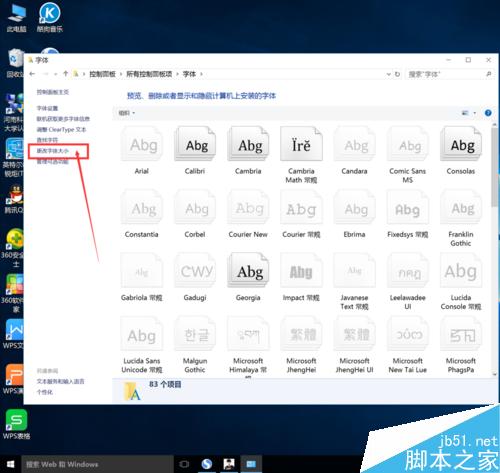Click the search magnifier icon
This screenshot has width=500, height=473.
(x=488, y=74)
